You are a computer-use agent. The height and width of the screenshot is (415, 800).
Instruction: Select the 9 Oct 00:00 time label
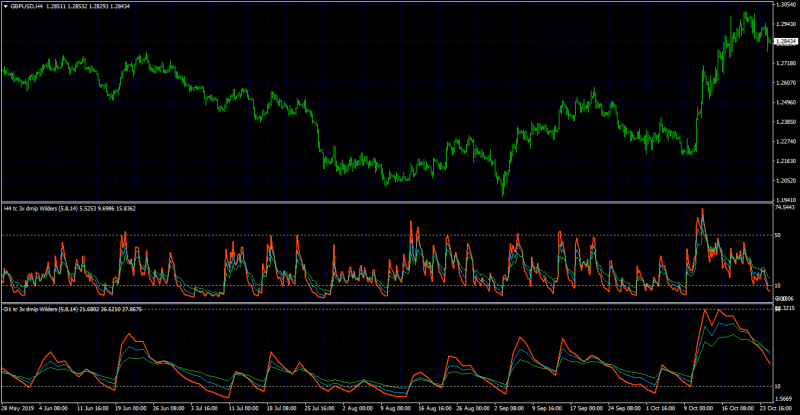[x=698, y=408]
